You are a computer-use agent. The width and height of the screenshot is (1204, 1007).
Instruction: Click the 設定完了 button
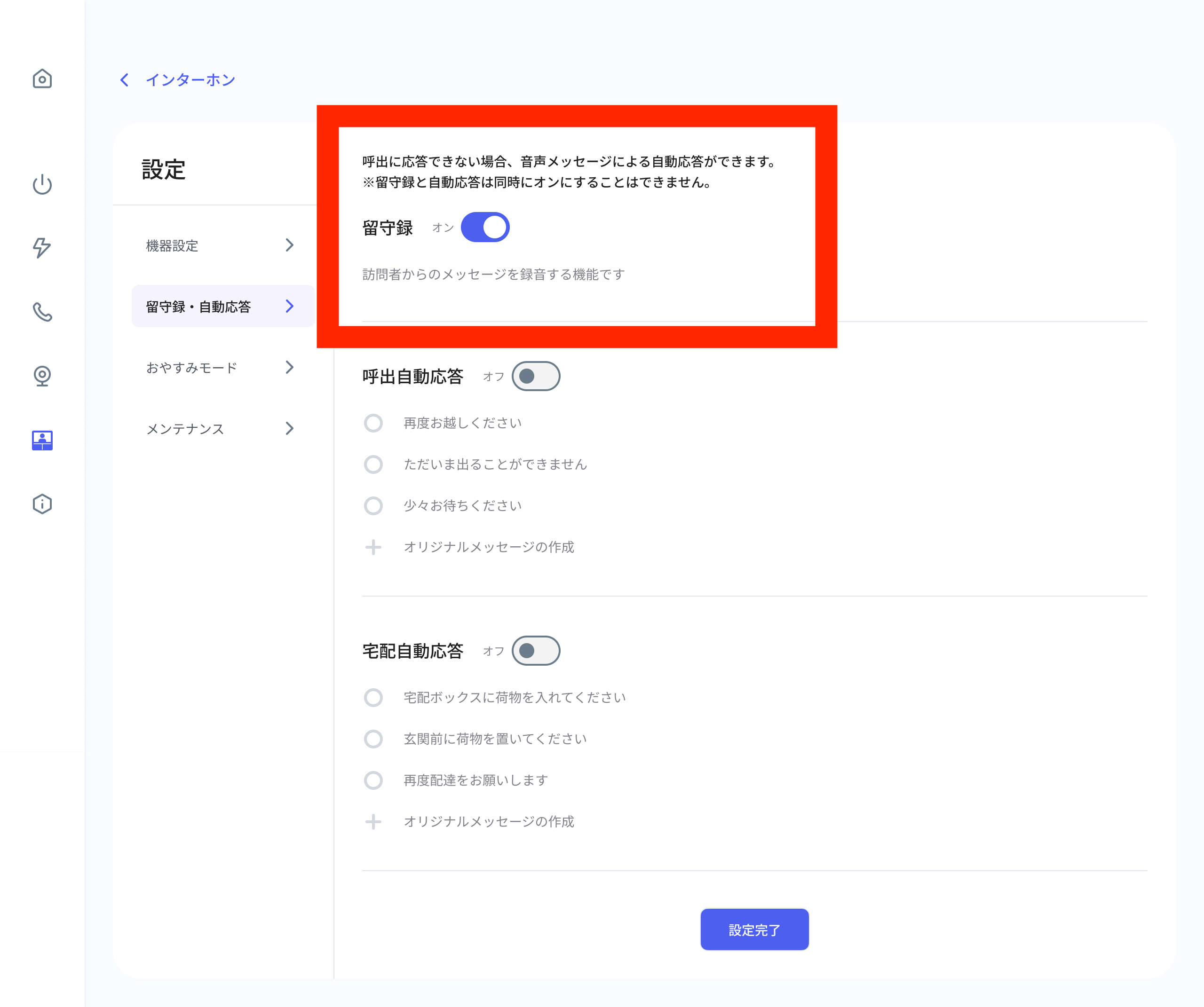coord(754,929)
